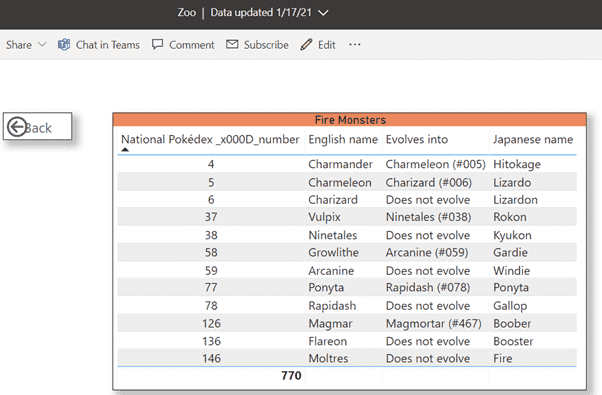Viewport: 602px width, 395px height.
Task: Click the Back button text
Action: (38, 128)
